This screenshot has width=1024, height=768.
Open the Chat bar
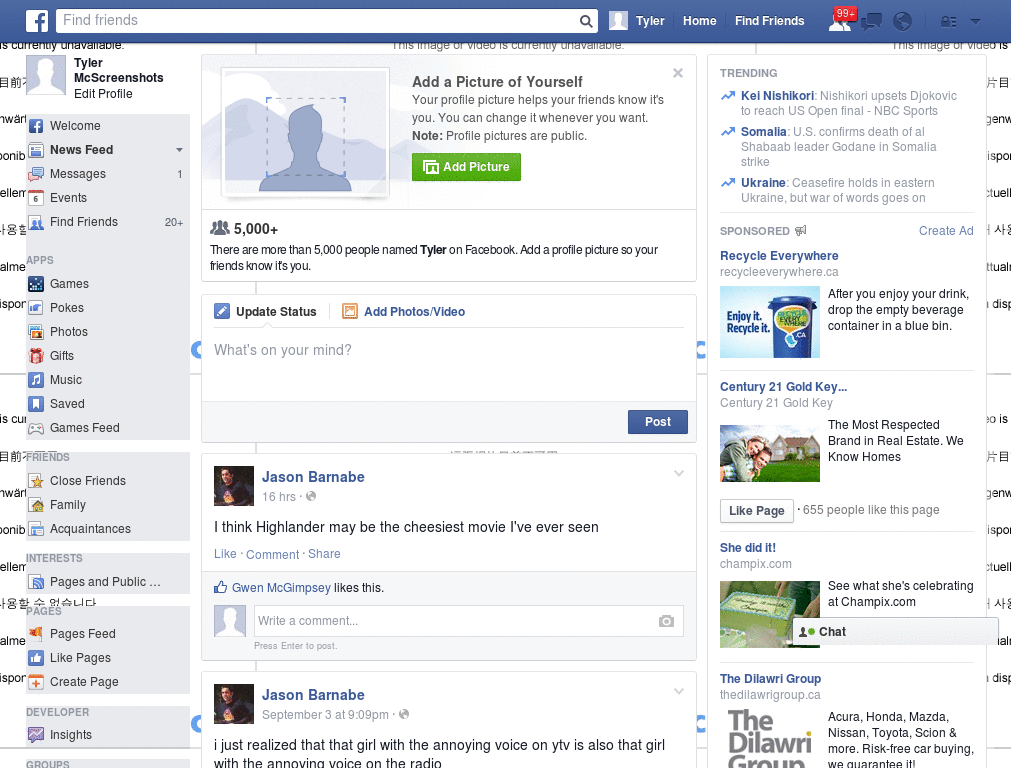coord(895,632)
